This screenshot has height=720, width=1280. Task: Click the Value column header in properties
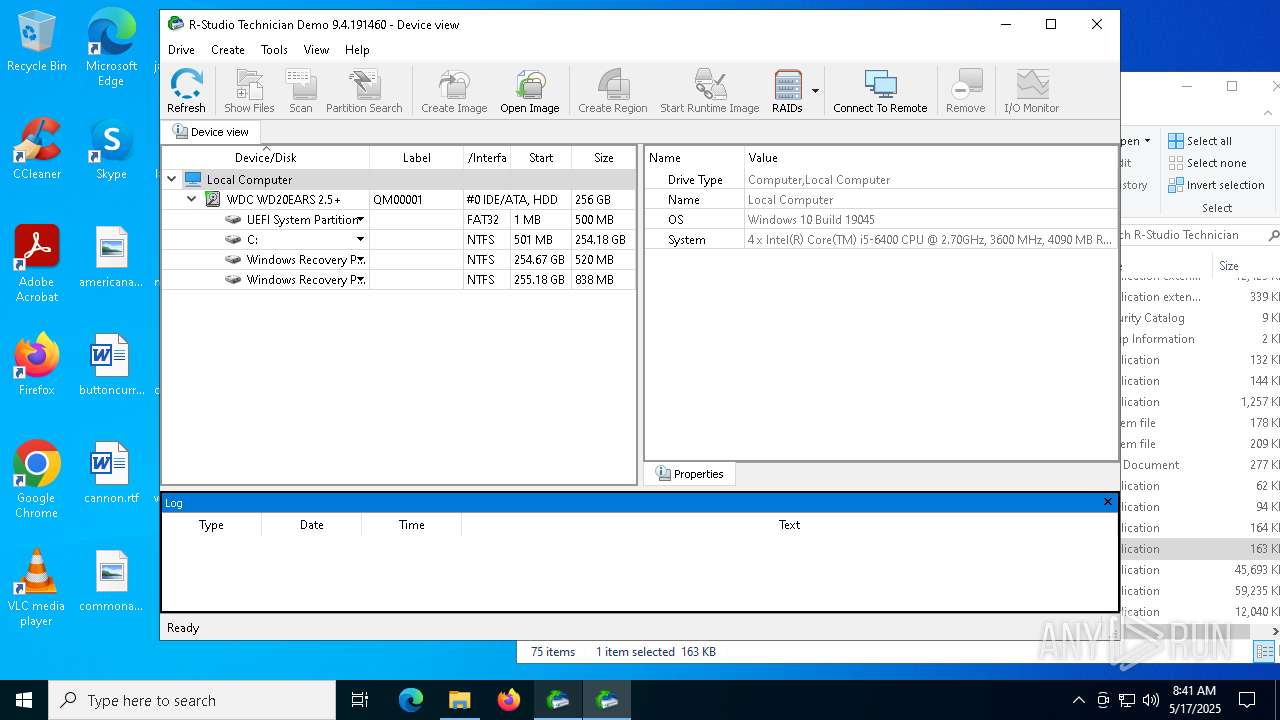[930, 158]
